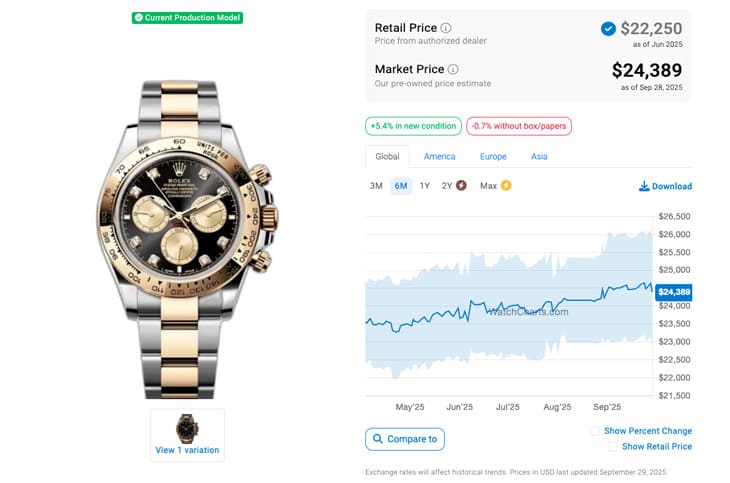Enable Show Percent Change checkbox
Viewport: 730px width, 483px height.
point(595,431)
